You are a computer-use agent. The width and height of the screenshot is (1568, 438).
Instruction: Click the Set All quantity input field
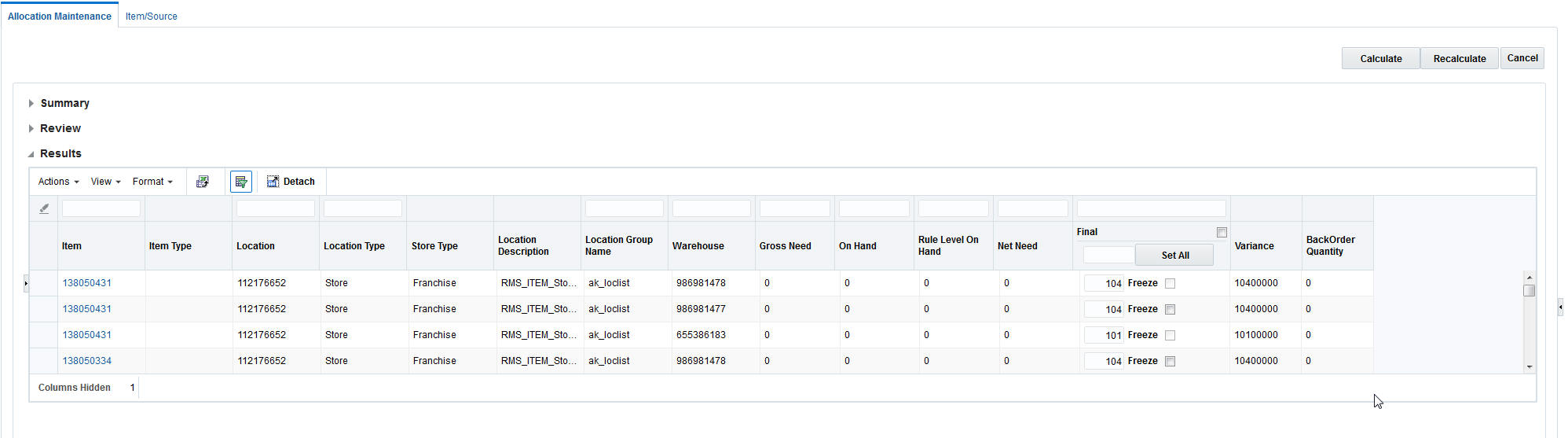(x=1108, y=255)
